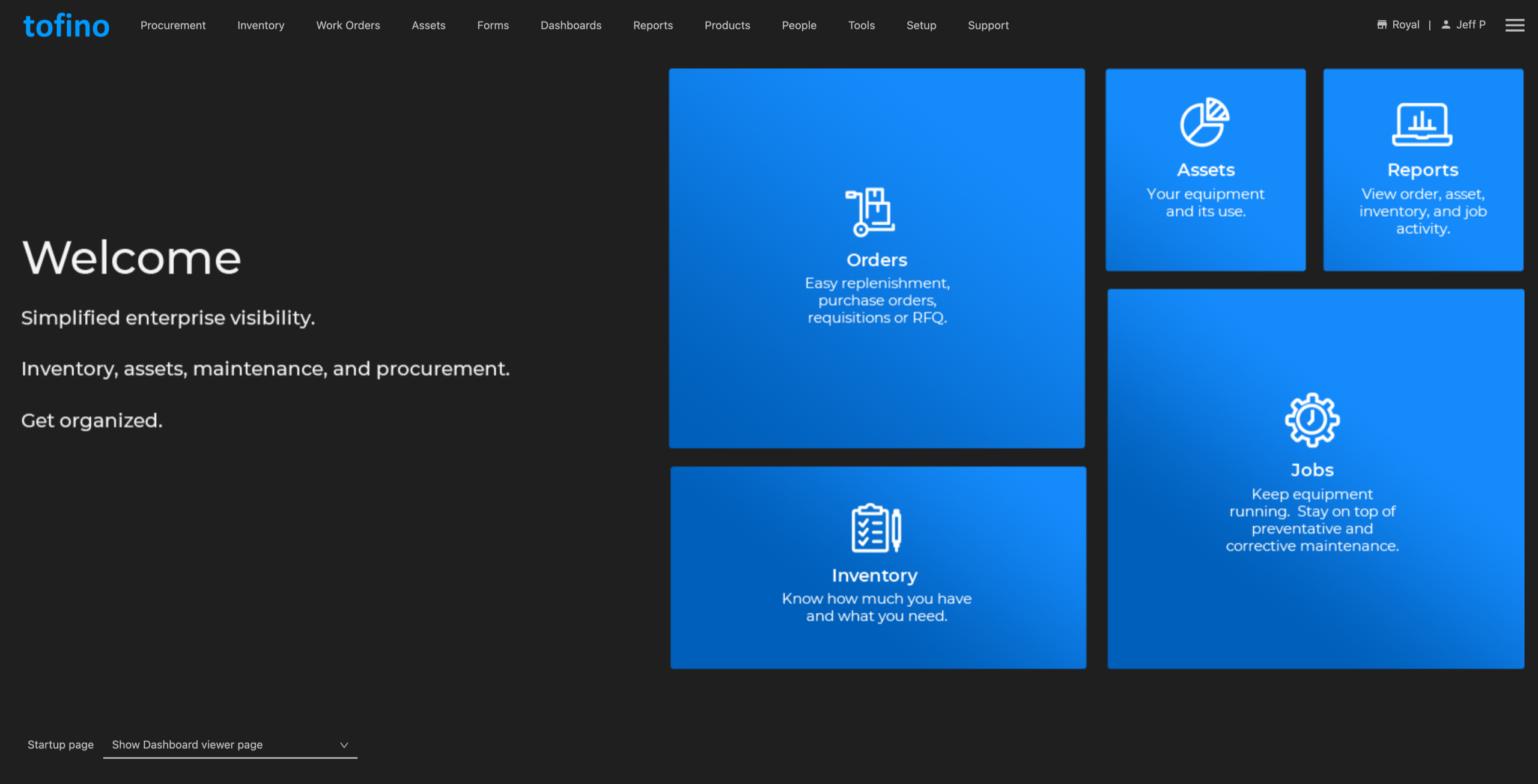Image resolution: width=1538 pixels, height=784 pixels.
Task: Click the Jobs tile heading
Action: coord(1312,470)
